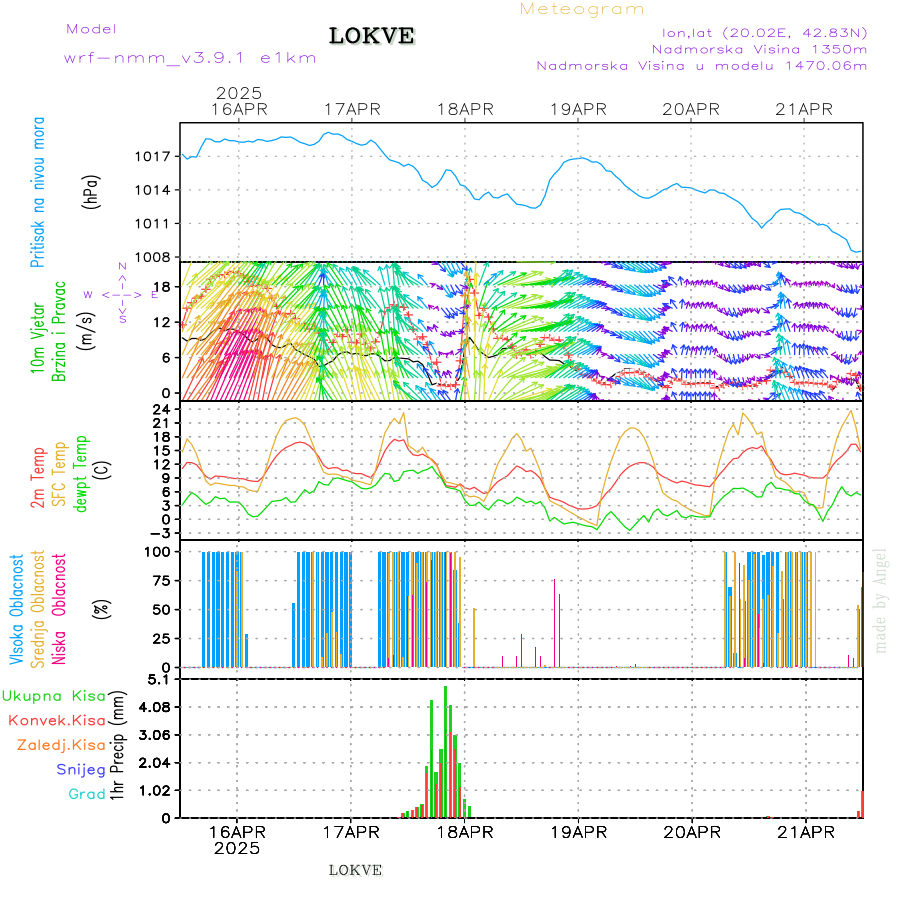900x900 pixels.
Task: Click the 9 temperature tick
Action: (x=166, y=478)
